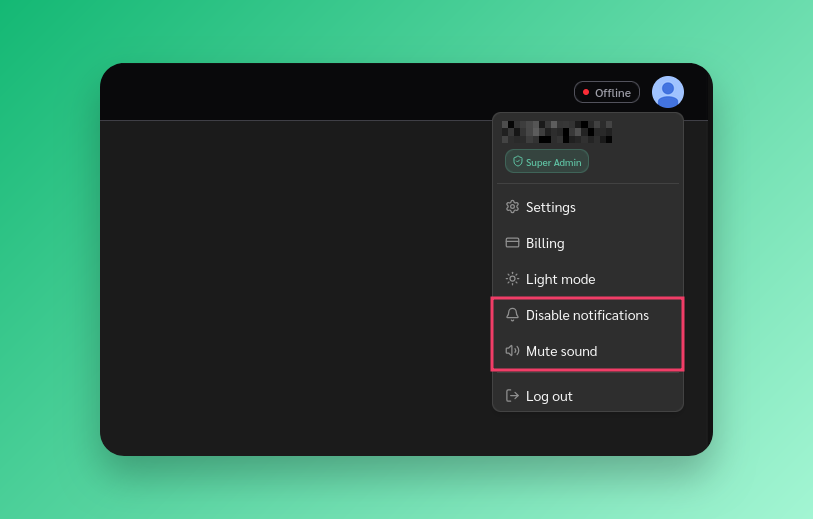Click the Settings gear icon

pyautogui.click(x=512, y=207)
